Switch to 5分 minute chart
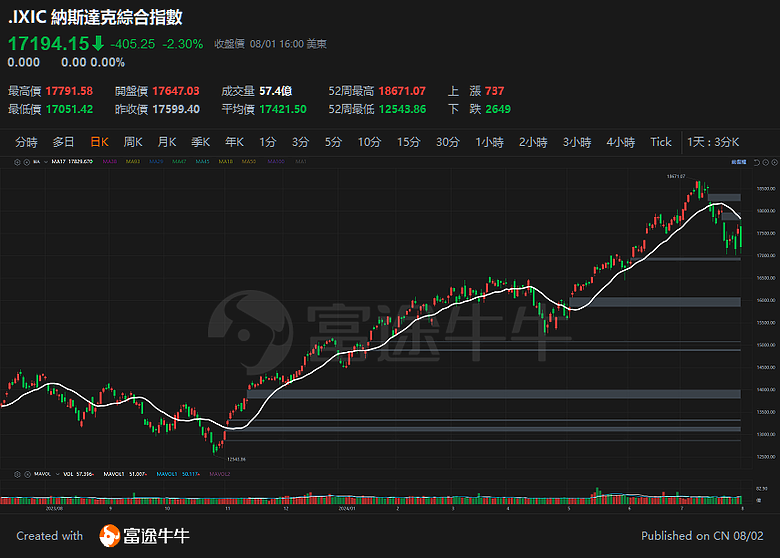 point(333,142)
